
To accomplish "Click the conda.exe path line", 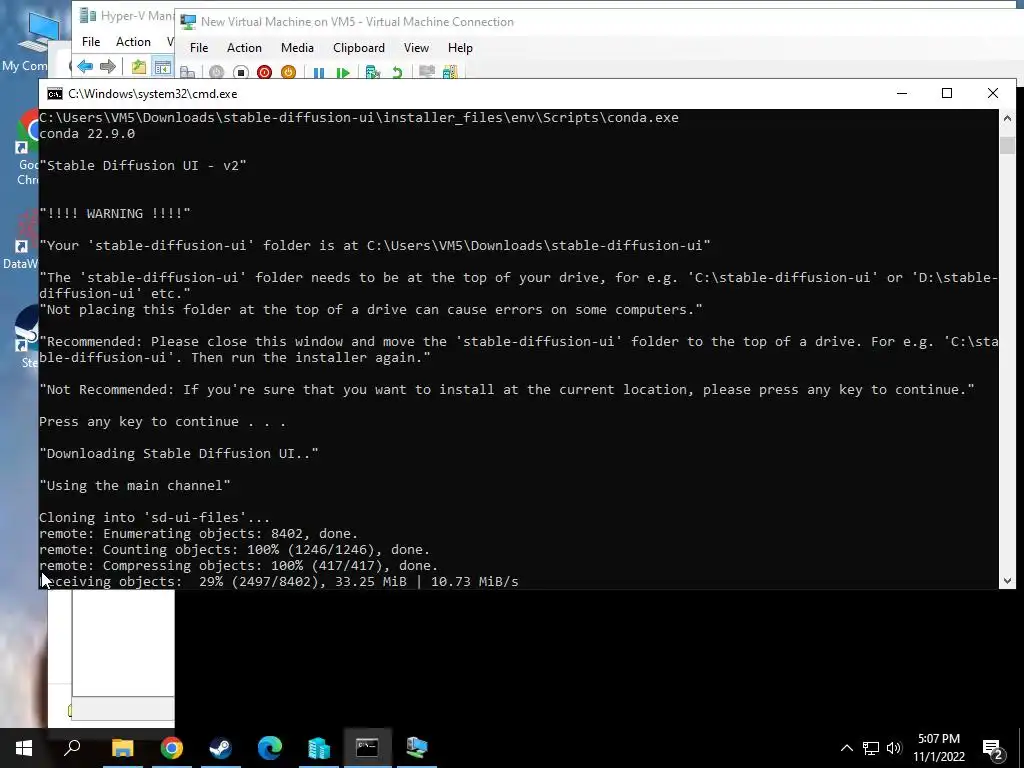I will point(359,118).
